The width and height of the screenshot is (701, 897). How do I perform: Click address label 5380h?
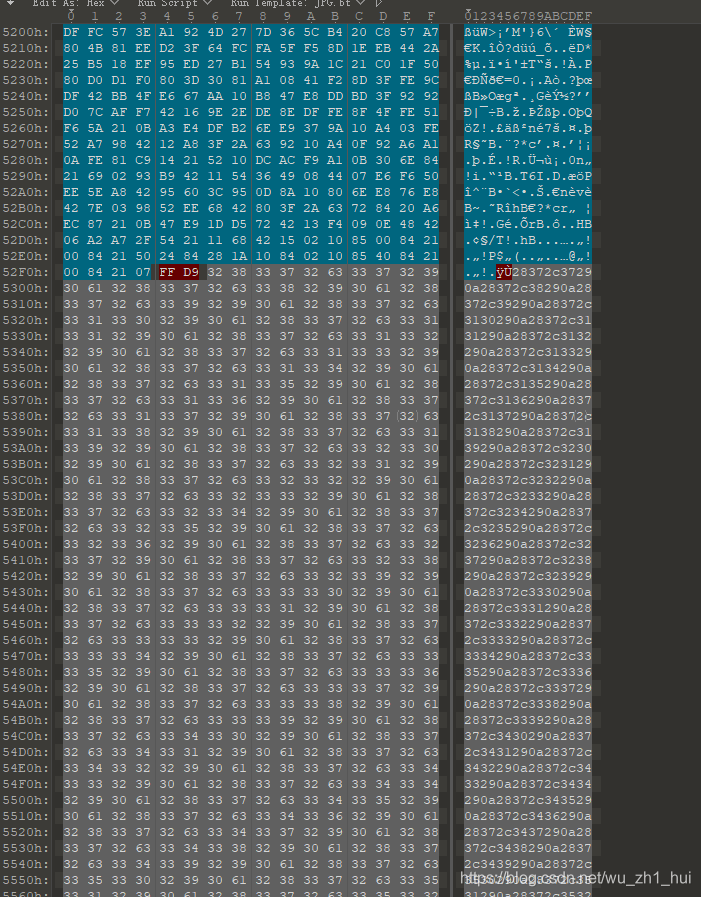pos(26,416)
